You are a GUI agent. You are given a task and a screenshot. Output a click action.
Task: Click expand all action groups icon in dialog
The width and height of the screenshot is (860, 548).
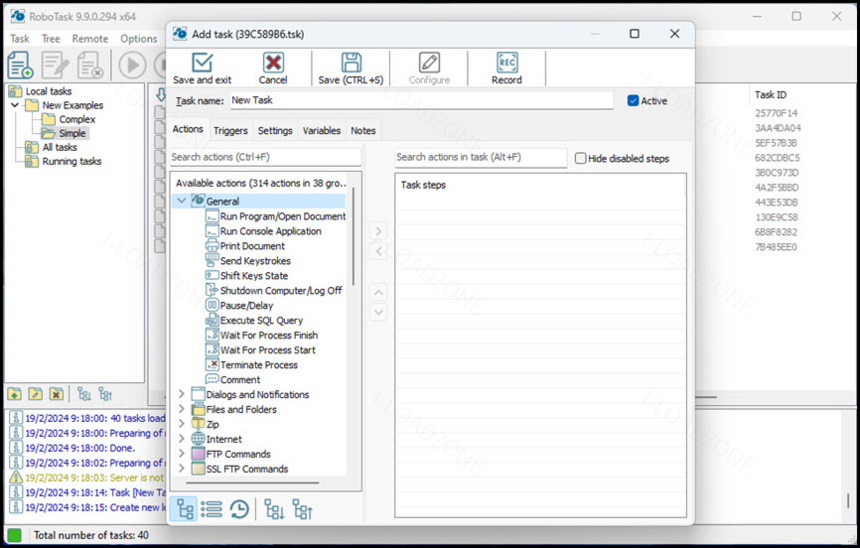274,510
